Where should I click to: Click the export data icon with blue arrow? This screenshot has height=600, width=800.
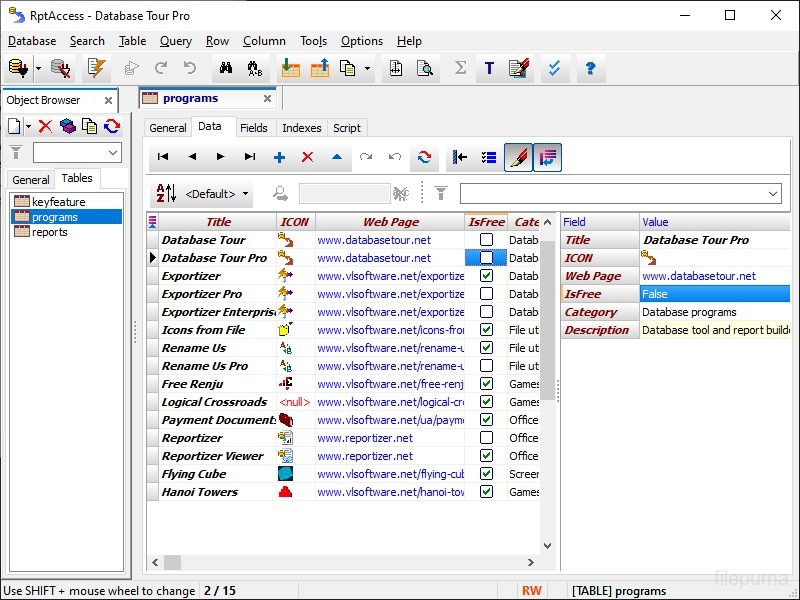319,69
